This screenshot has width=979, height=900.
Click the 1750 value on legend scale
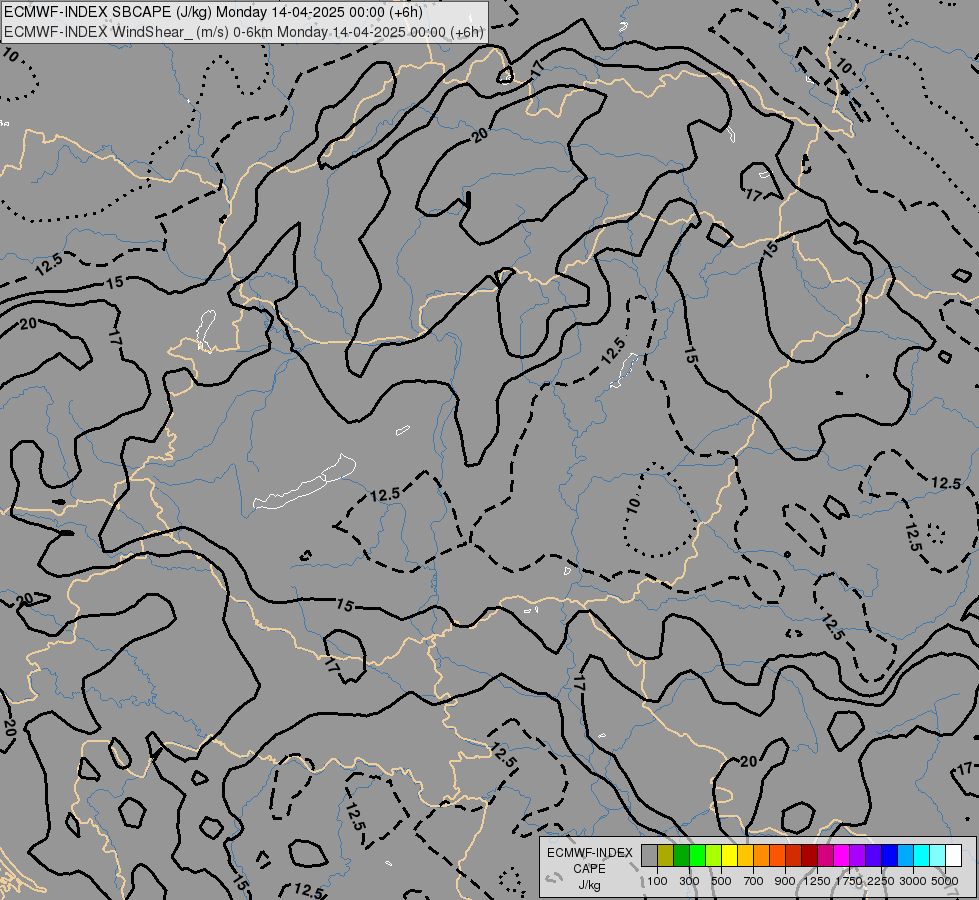[x=849, y=881]
